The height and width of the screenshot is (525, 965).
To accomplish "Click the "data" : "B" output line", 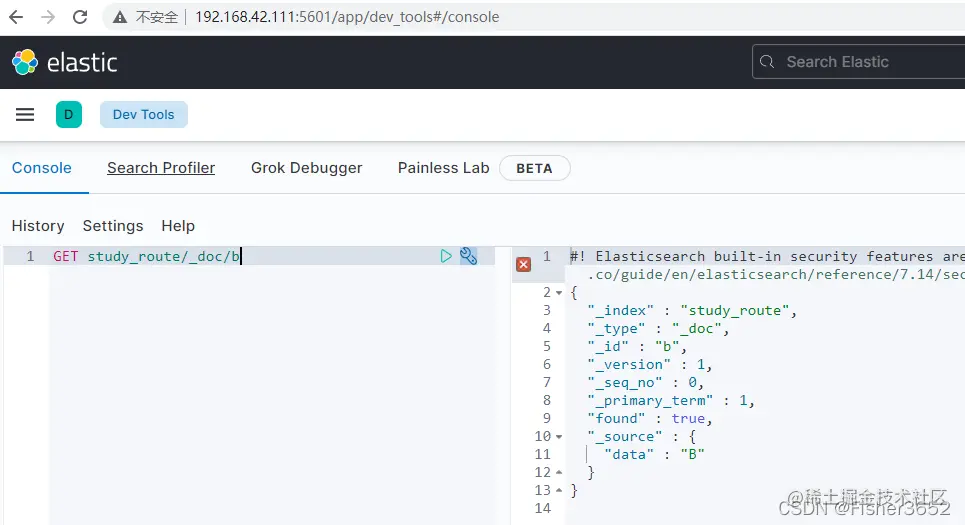I will (x=654, y=455).
